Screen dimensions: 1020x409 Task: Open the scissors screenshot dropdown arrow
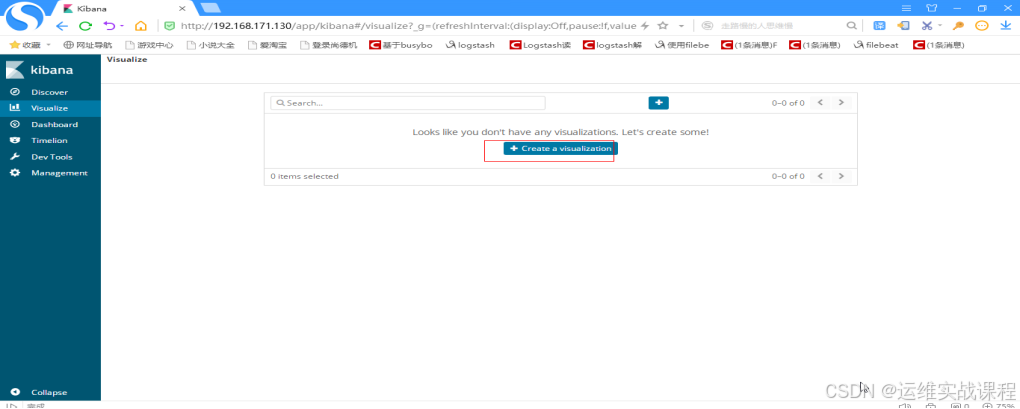tap(939, 27)
